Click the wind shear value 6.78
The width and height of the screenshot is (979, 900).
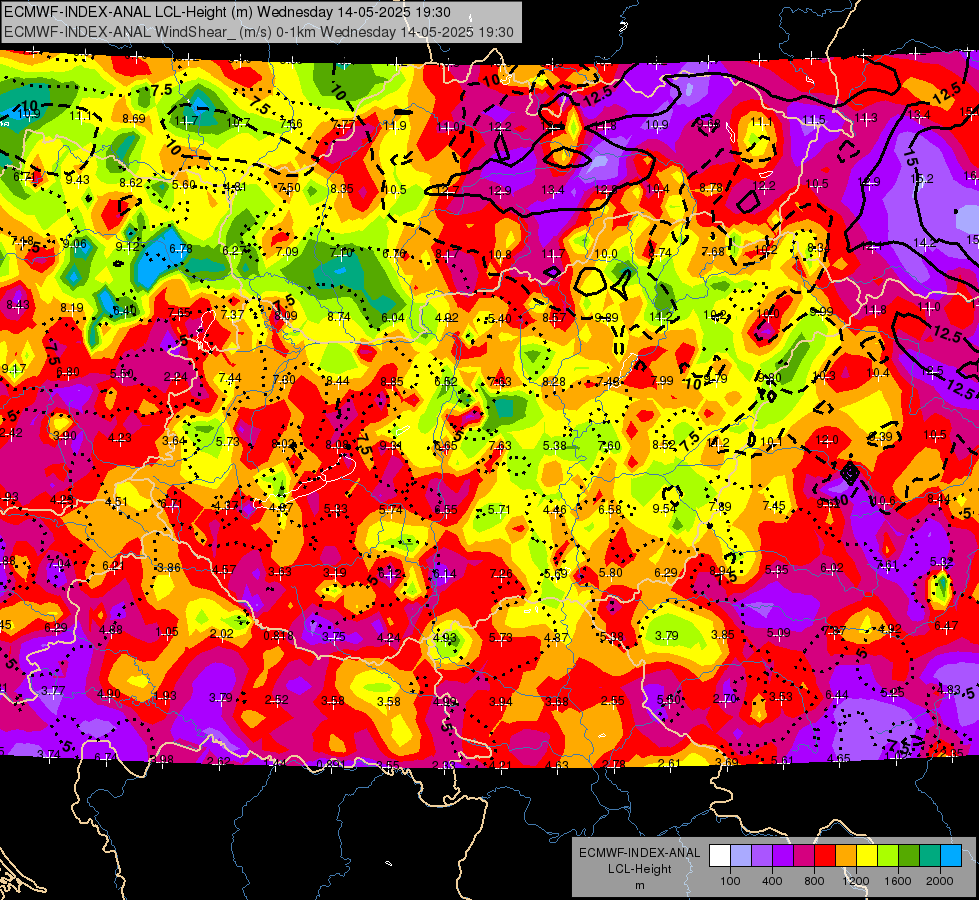click(x=181, y=249)
